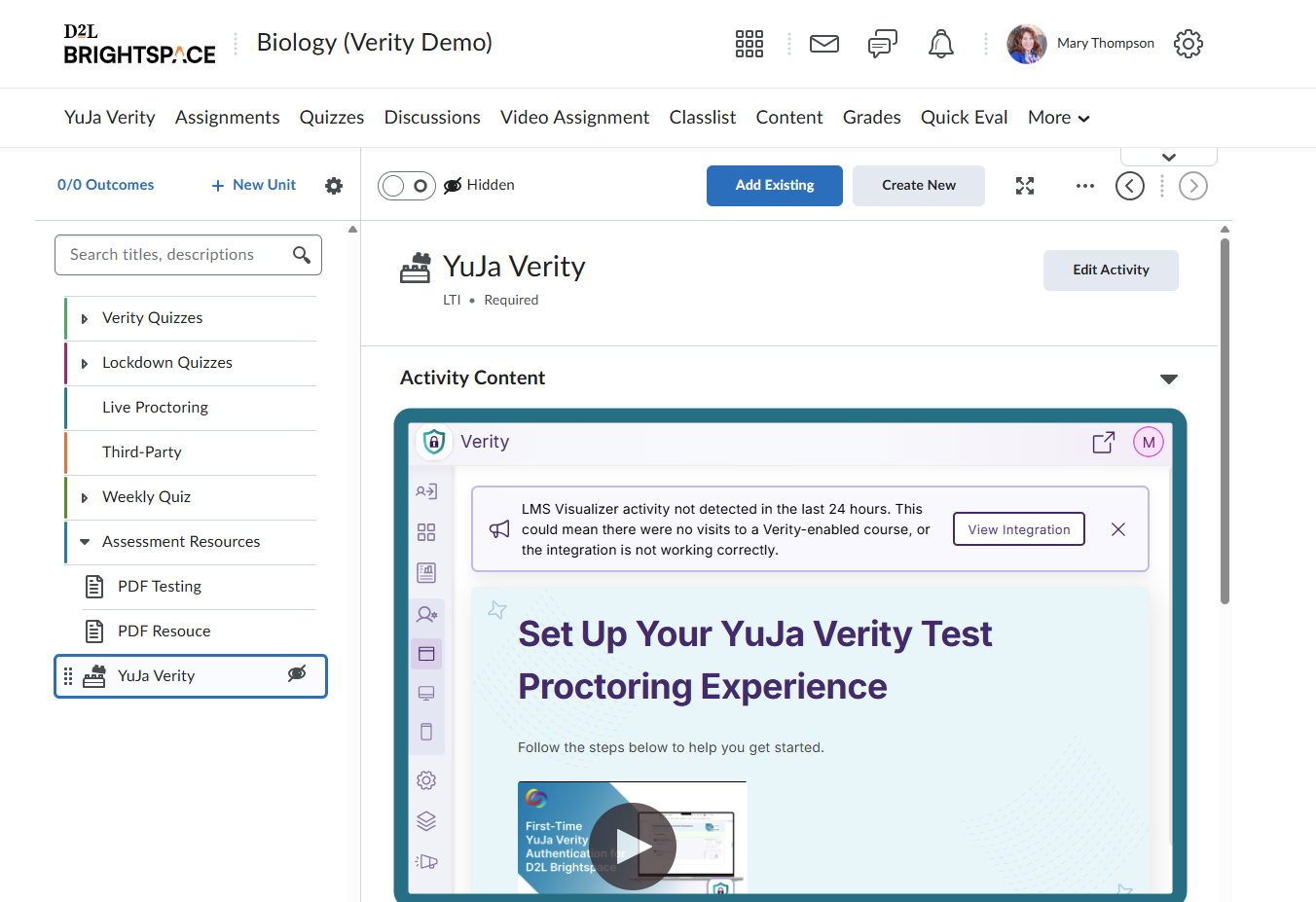The width and height of the screenshot is (1316, 902).
Task: Open the PDF Testing item
Action: tap(199, 587)
